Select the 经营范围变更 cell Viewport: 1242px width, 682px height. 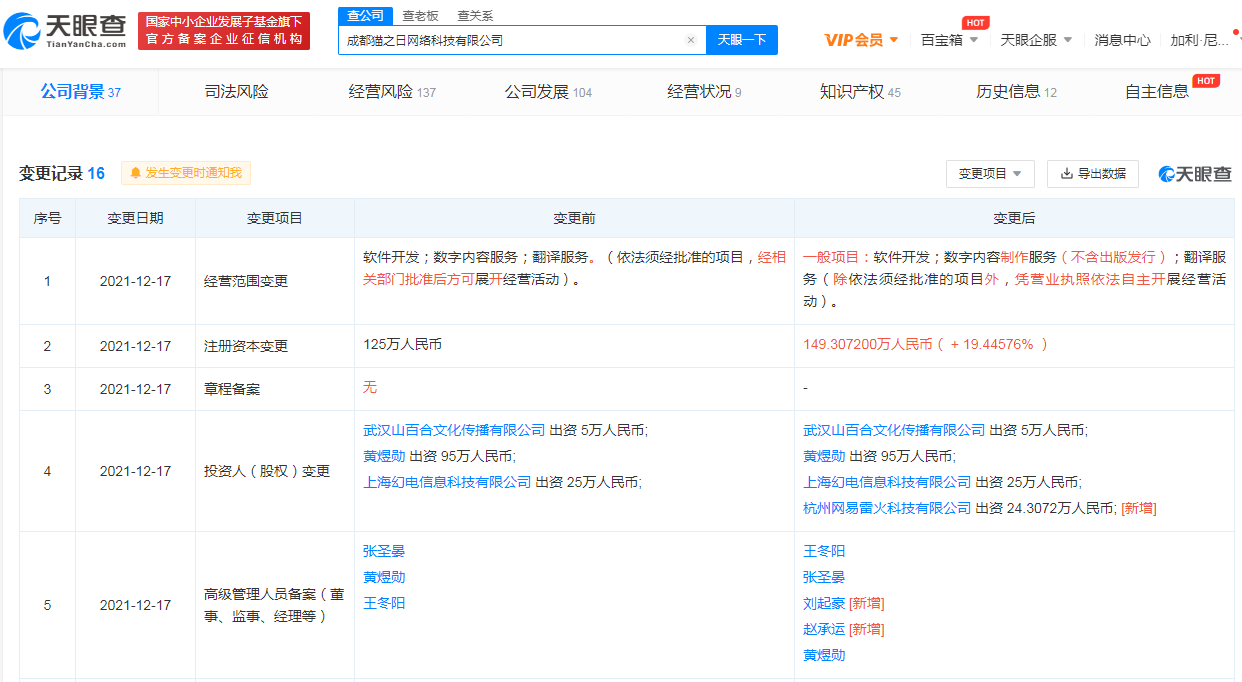(275, 281)
